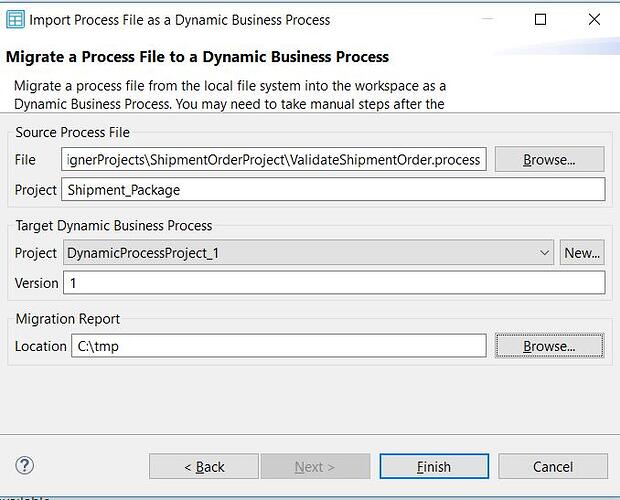
Task: Click the wizard description paragraph
Action: pyautogui.click(x=230, y=94)
